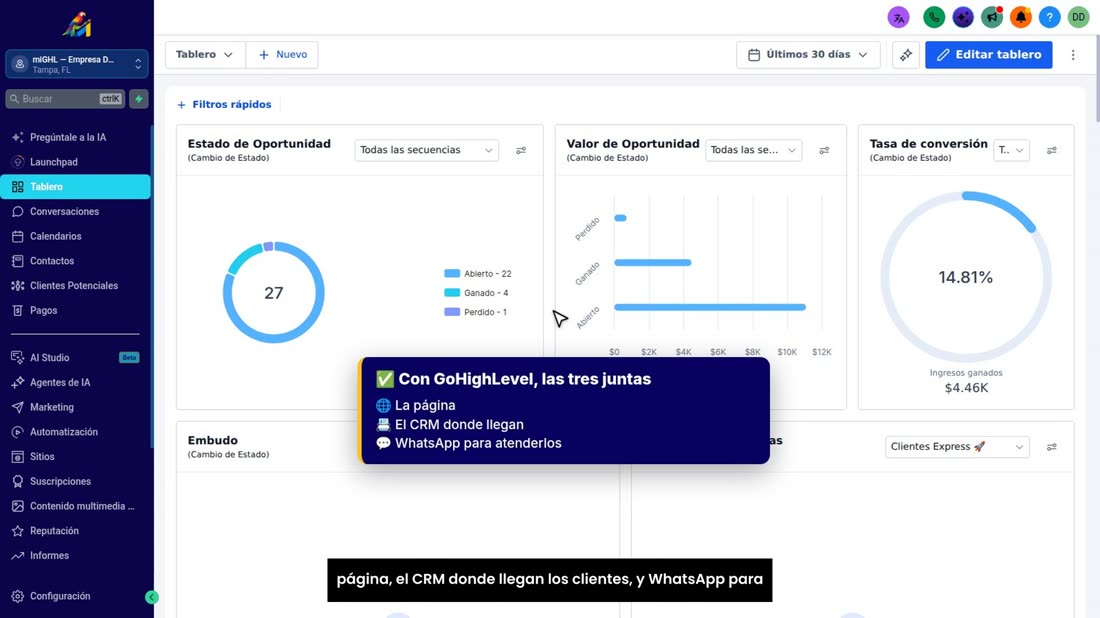Click the green lightning quick actions icon
Image resolution: width=1100 pixels, height=618 pixels.
(139, 99)
